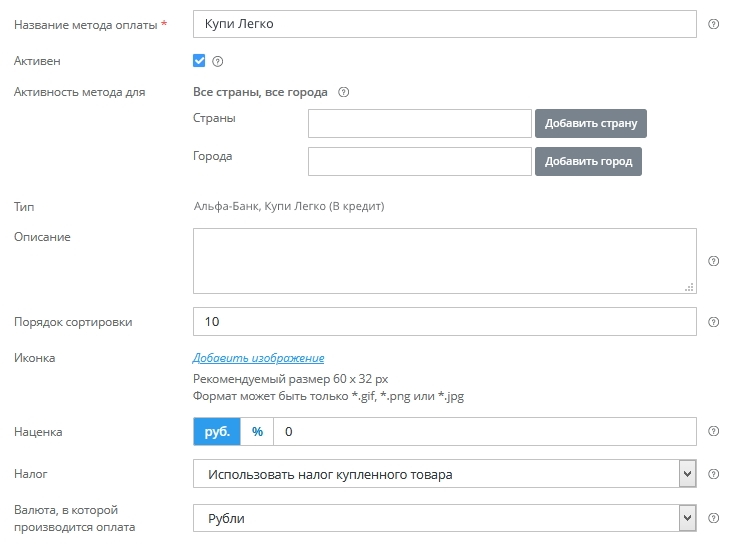
Task: Switch markup type to percent (%)
Action: click(x=257, y=432)
